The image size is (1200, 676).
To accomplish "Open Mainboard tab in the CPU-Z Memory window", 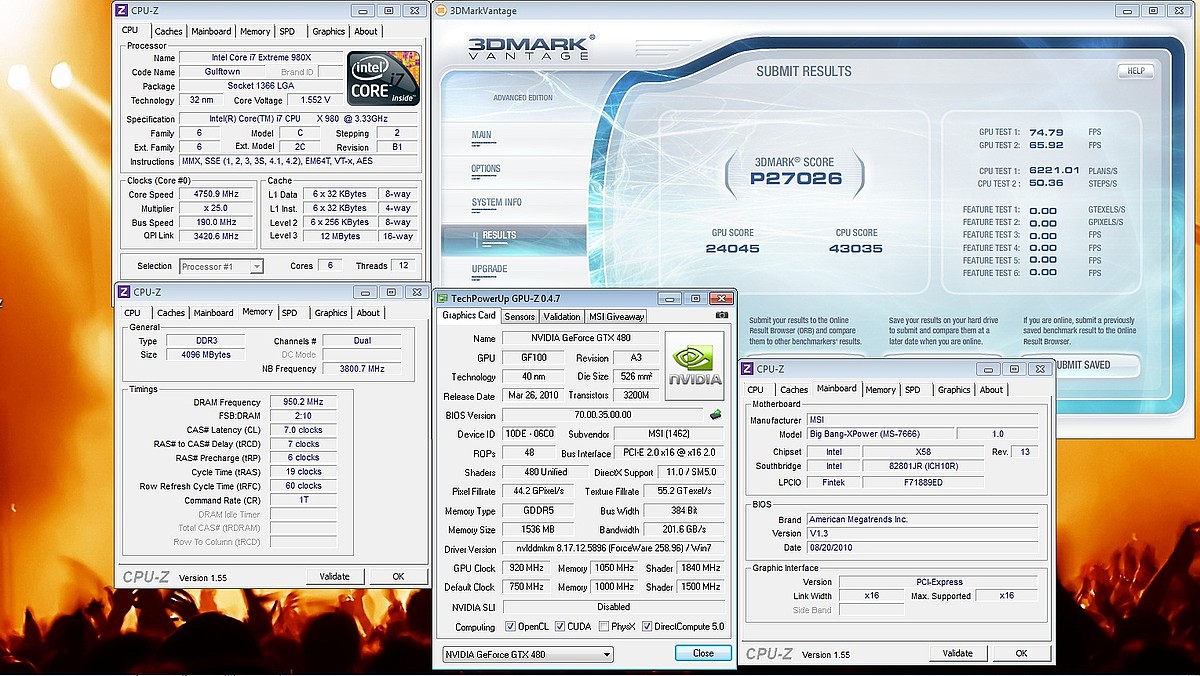I will point(213,313).
